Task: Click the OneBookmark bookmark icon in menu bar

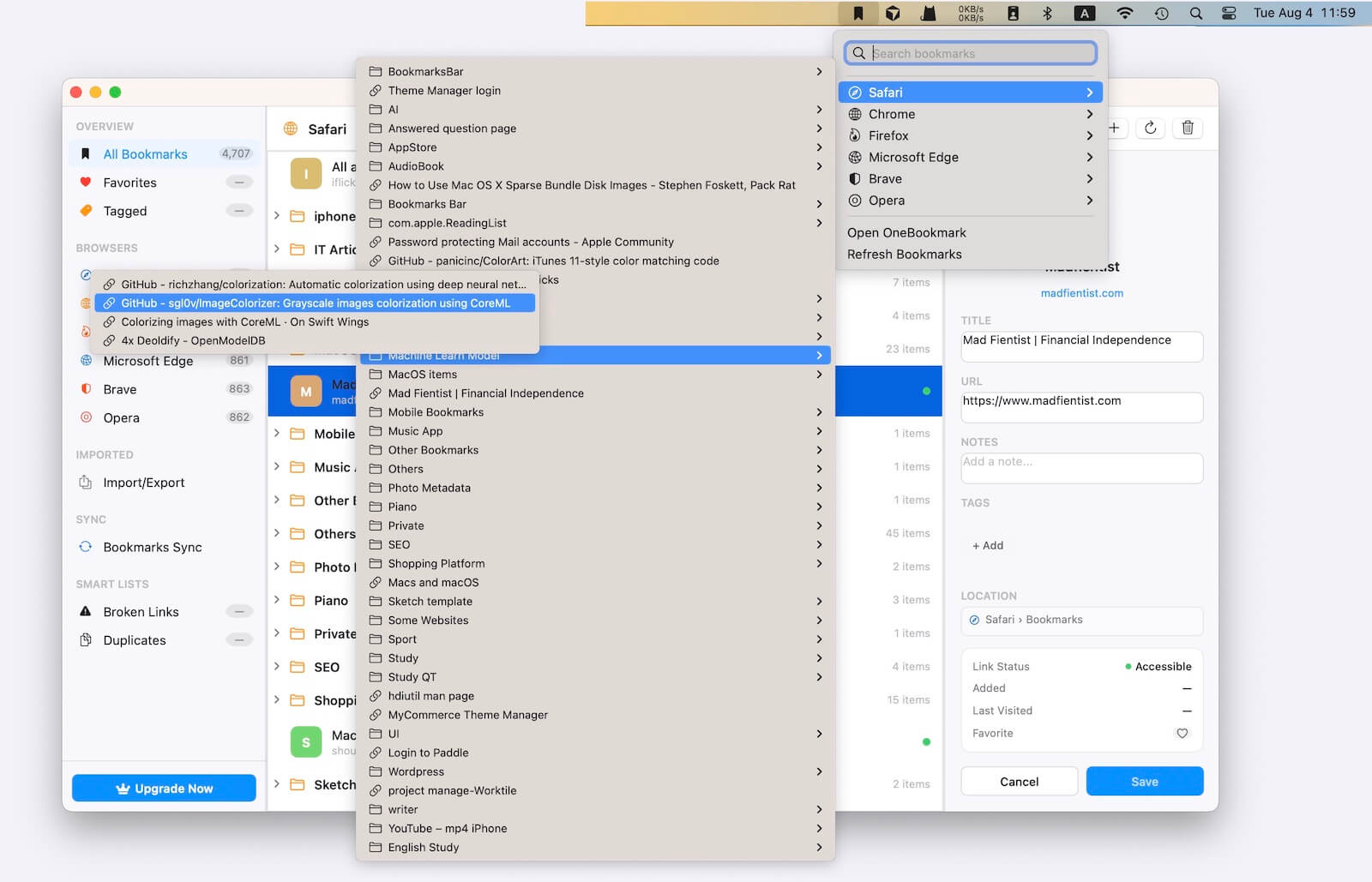Action: click(x=857, y=13)
